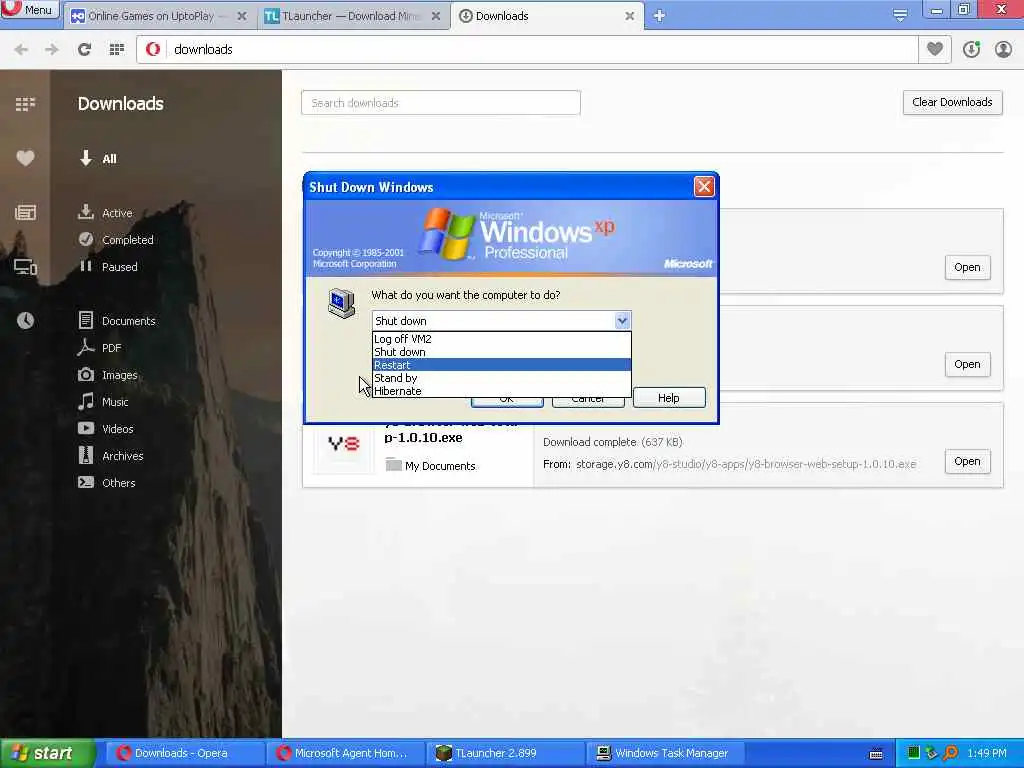
Task: Close the Downloads tab
Action: click(630, 16)
